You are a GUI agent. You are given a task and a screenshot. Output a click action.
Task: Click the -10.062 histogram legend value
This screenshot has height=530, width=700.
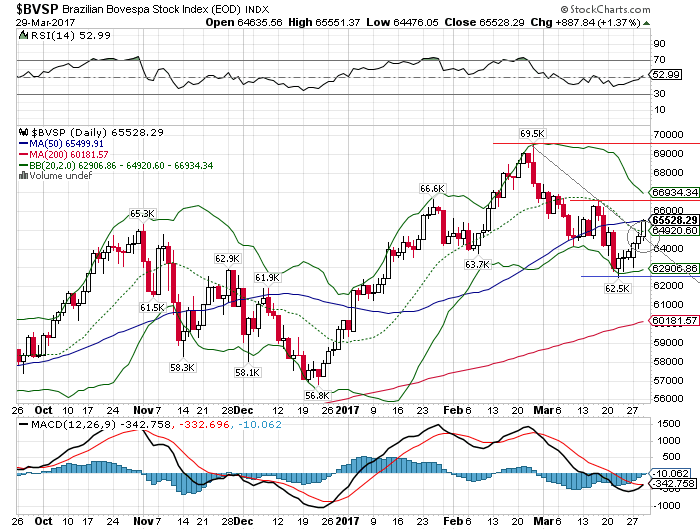[259, 424]
